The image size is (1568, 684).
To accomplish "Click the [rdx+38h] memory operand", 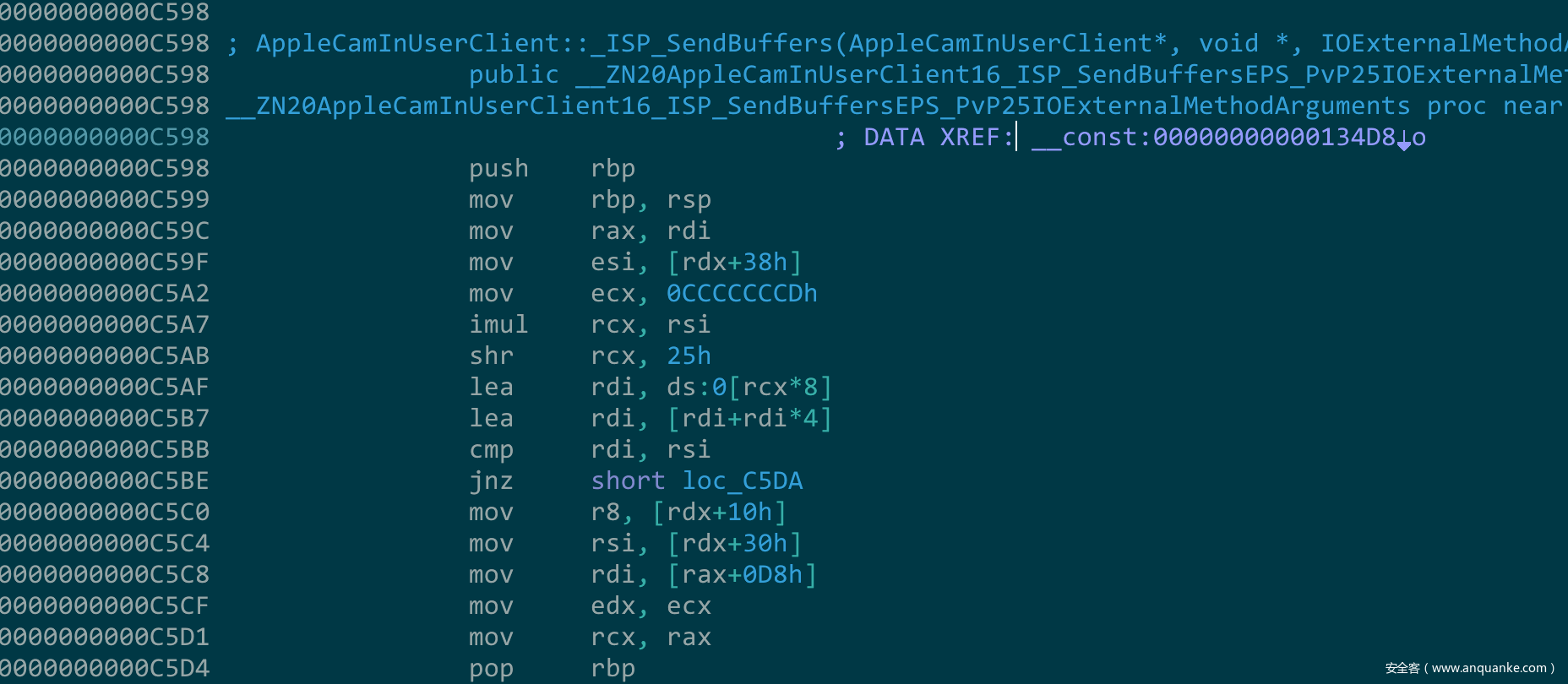I will 733,263.
